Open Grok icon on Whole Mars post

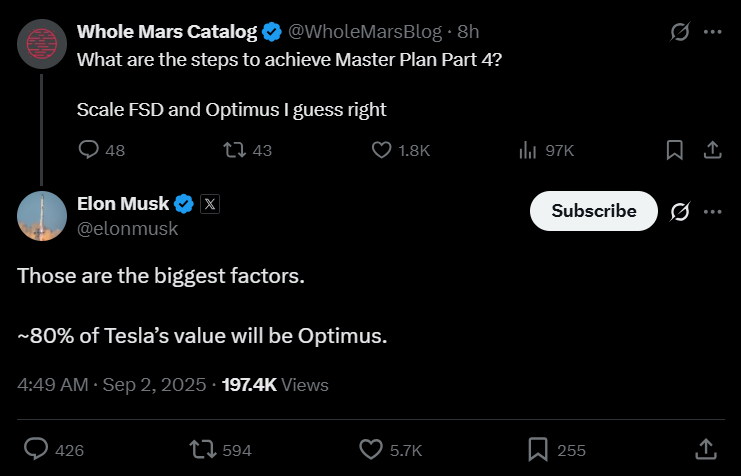[x=680, y=31]
